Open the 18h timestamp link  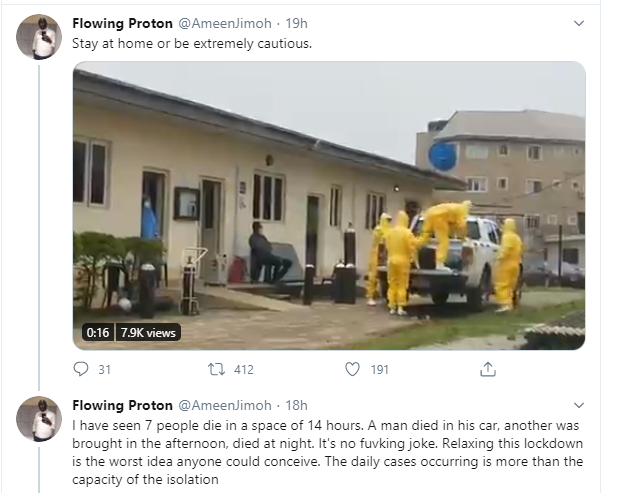click(x=296, y=405)
